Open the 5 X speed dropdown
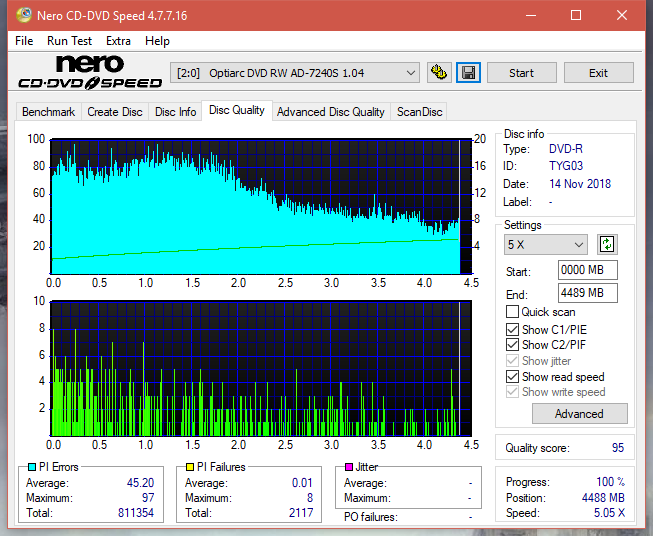The height and width of the screenshot is (536, 653). [546, 244]
